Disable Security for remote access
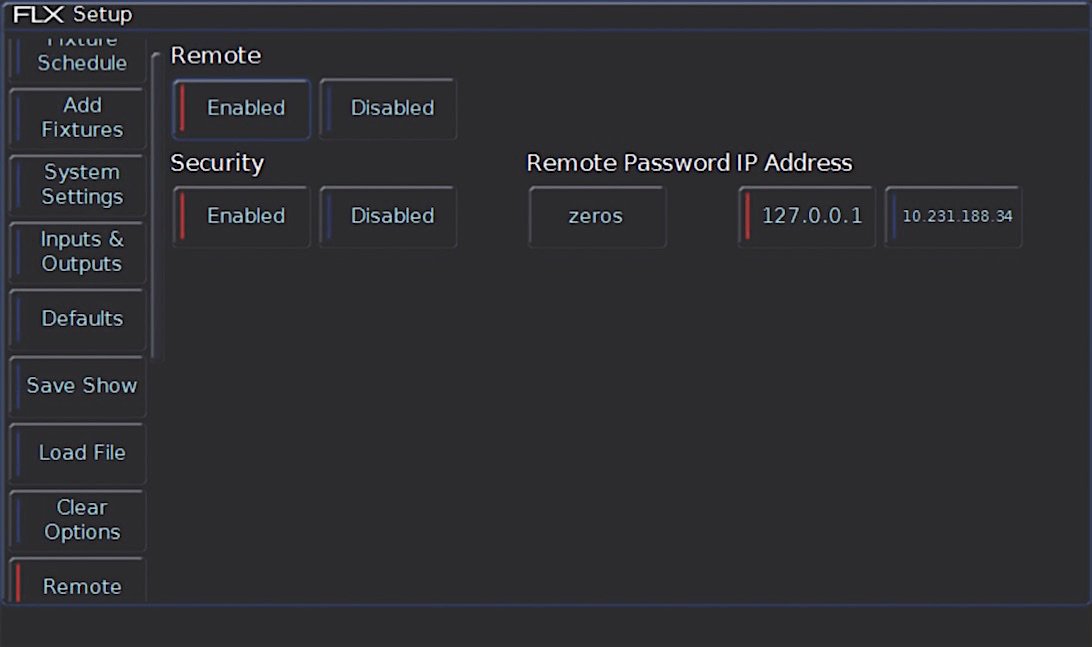Image resolution: width=1092 pixels, height=647 pixels. [388, 217]
